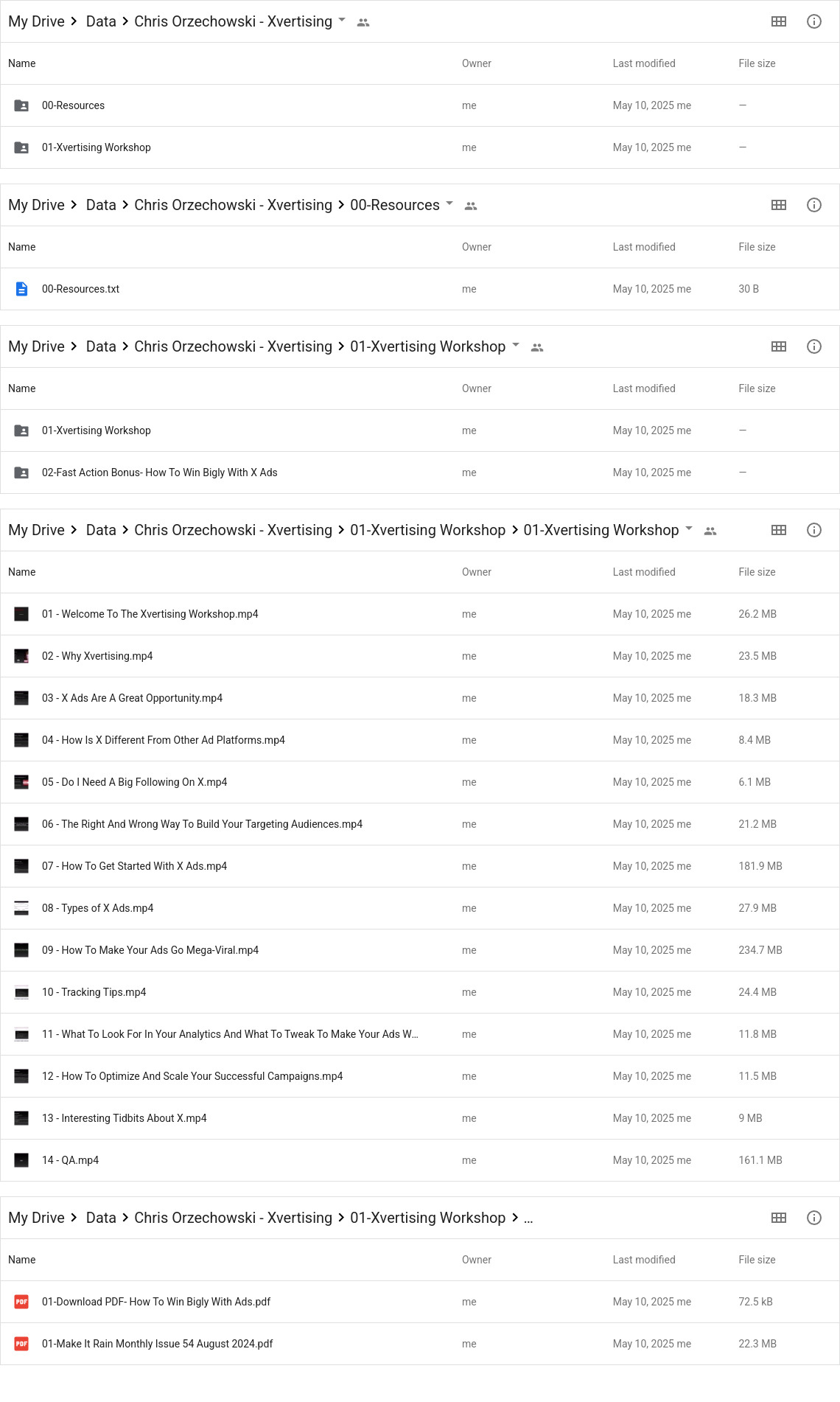Select 07 - How To Get Started With X Ads.mp4
This screenshot has width=840, height=1402.
click(x=420, y=866)
